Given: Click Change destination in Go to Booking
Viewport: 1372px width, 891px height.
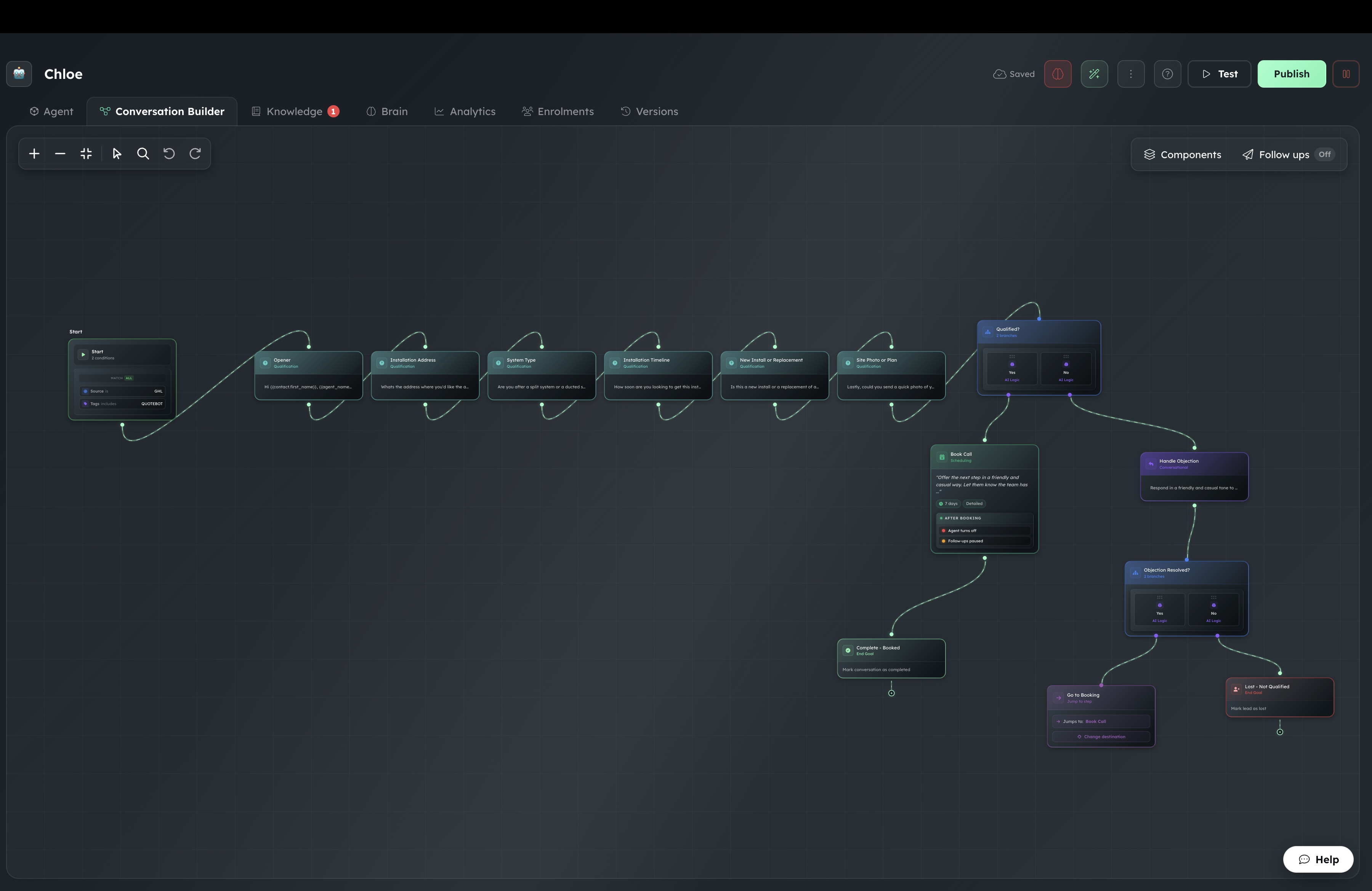Looking at the screenshot, I should click(x=1101, y=737).
